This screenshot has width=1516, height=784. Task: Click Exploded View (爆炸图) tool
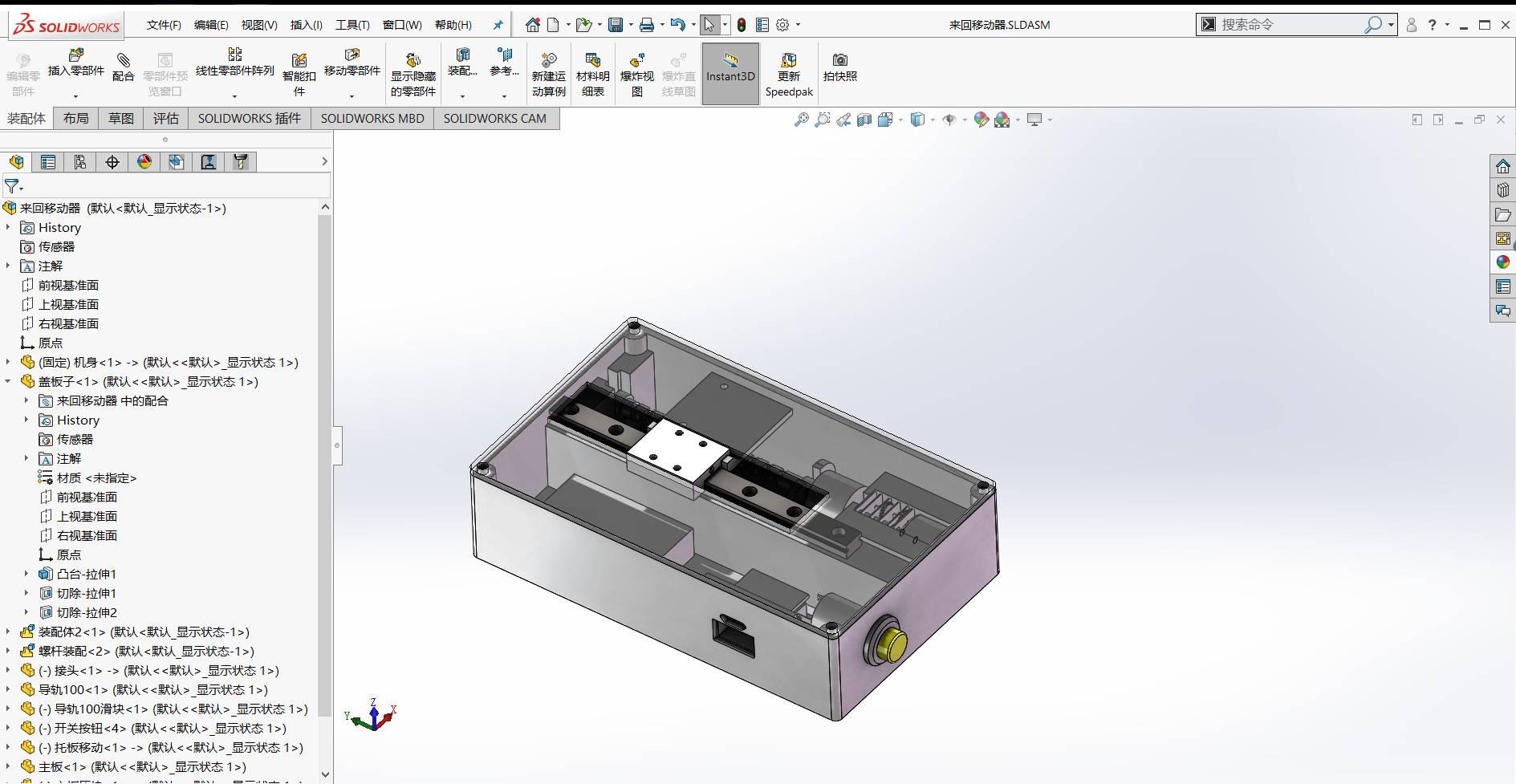point(637,75)
